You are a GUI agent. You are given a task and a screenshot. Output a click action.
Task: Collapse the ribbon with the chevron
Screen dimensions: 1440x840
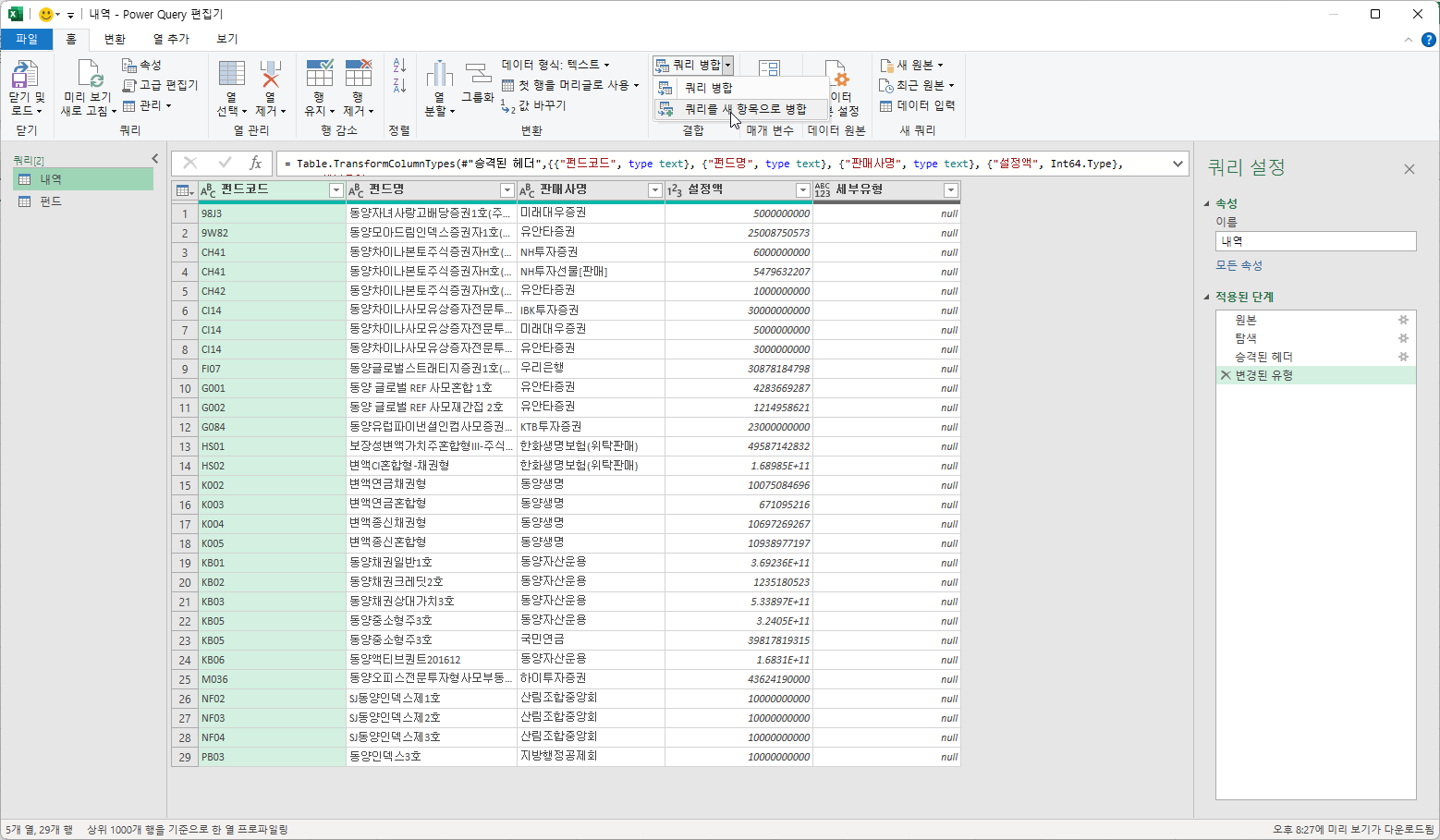1409,40
